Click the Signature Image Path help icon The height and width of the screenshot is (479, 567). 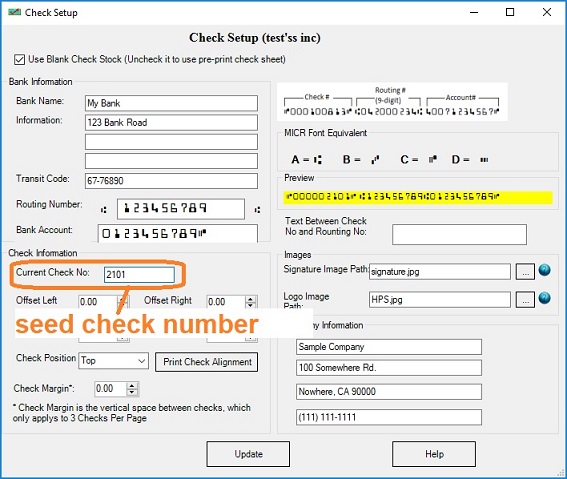pos(544,270)
